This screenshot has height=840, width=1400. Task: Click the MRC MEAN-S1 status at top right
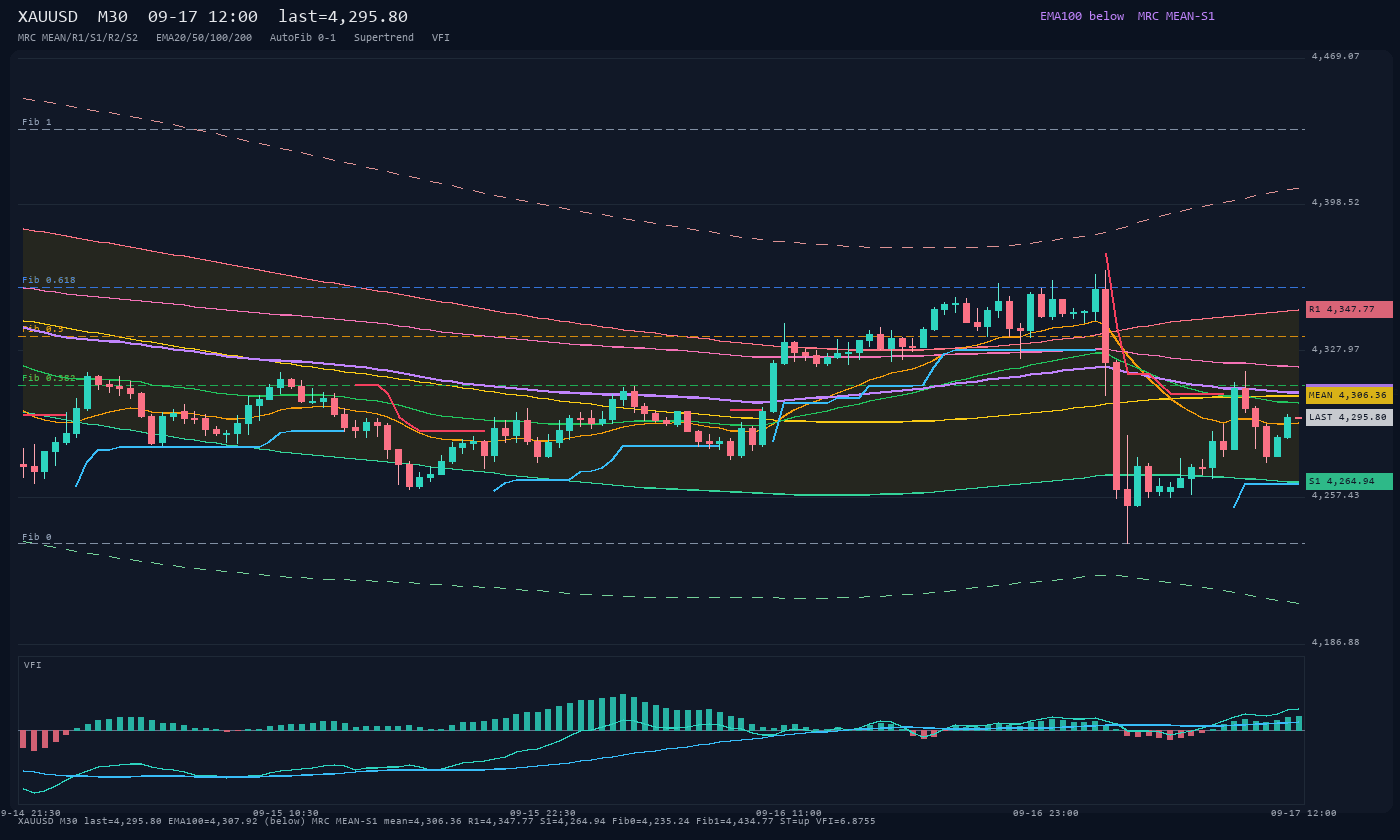1176,16
